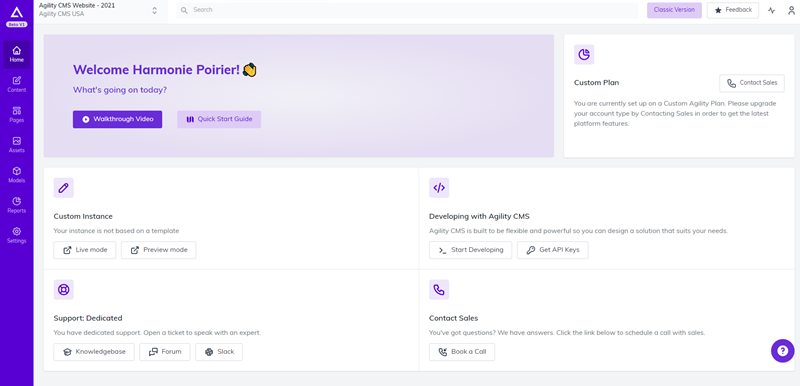Open the help question mark bubble
Image resolution: width=800 pixels, height=386 pixels.
click(x=783, y=351)
